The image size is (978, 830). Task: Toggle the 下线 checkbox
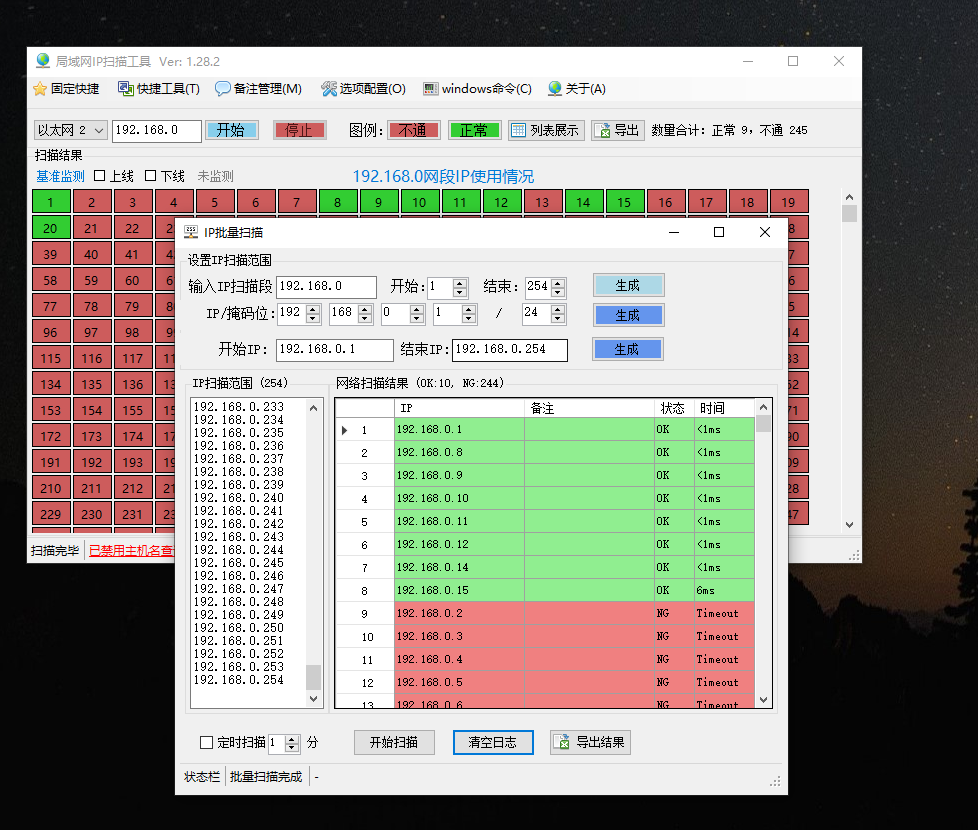tap(151, 176)
